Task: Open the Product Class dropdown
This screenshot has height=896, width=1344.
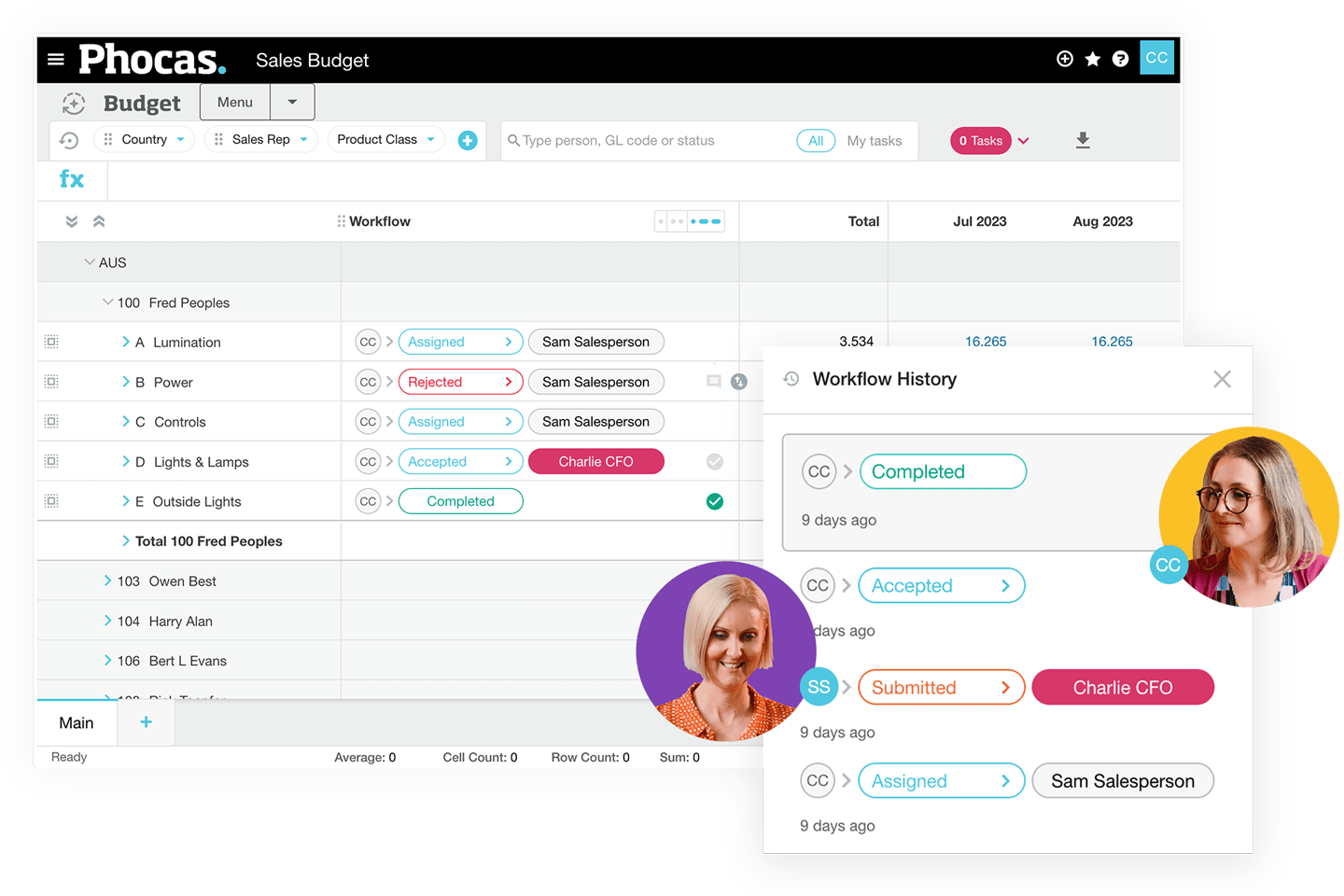Action: (x=386, y=139)
